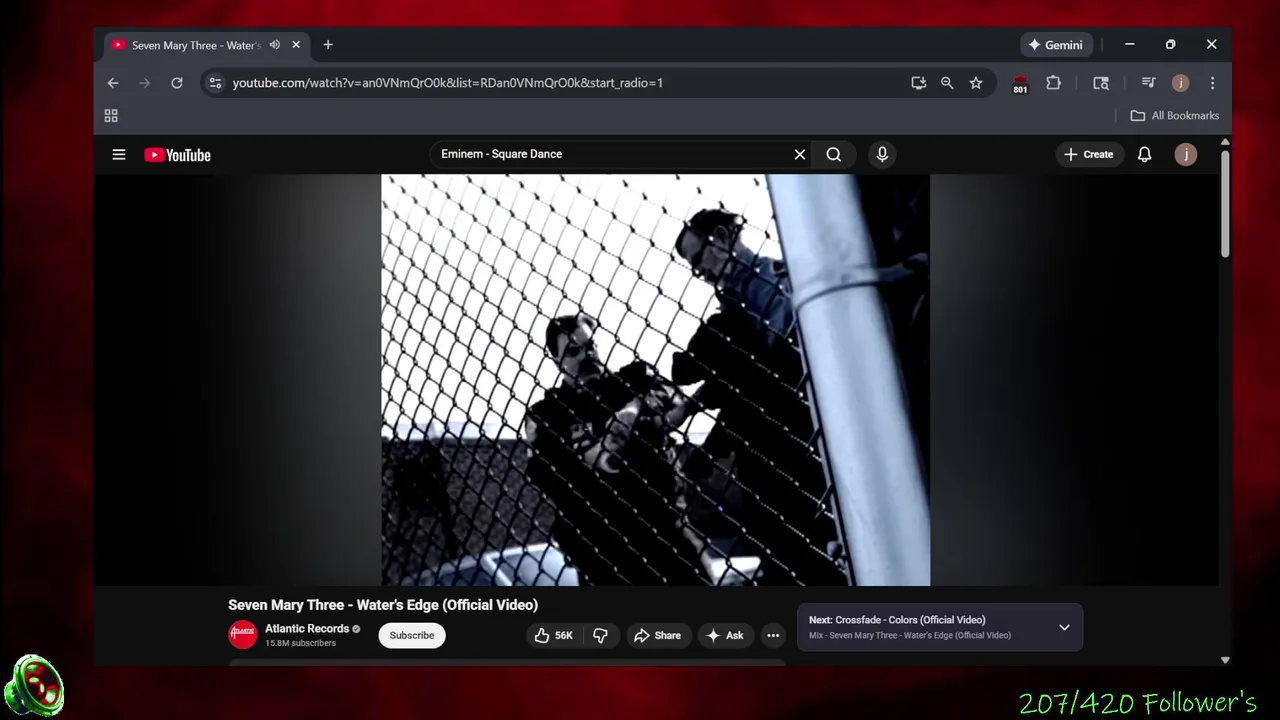Mute the Seven Mary Three tab audio
The height and width of the screenshot is (720, 1280).
coord(274,45)
